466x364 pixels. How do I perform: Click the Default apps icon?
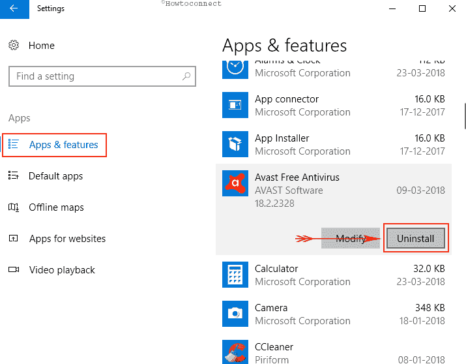[13, 175]
